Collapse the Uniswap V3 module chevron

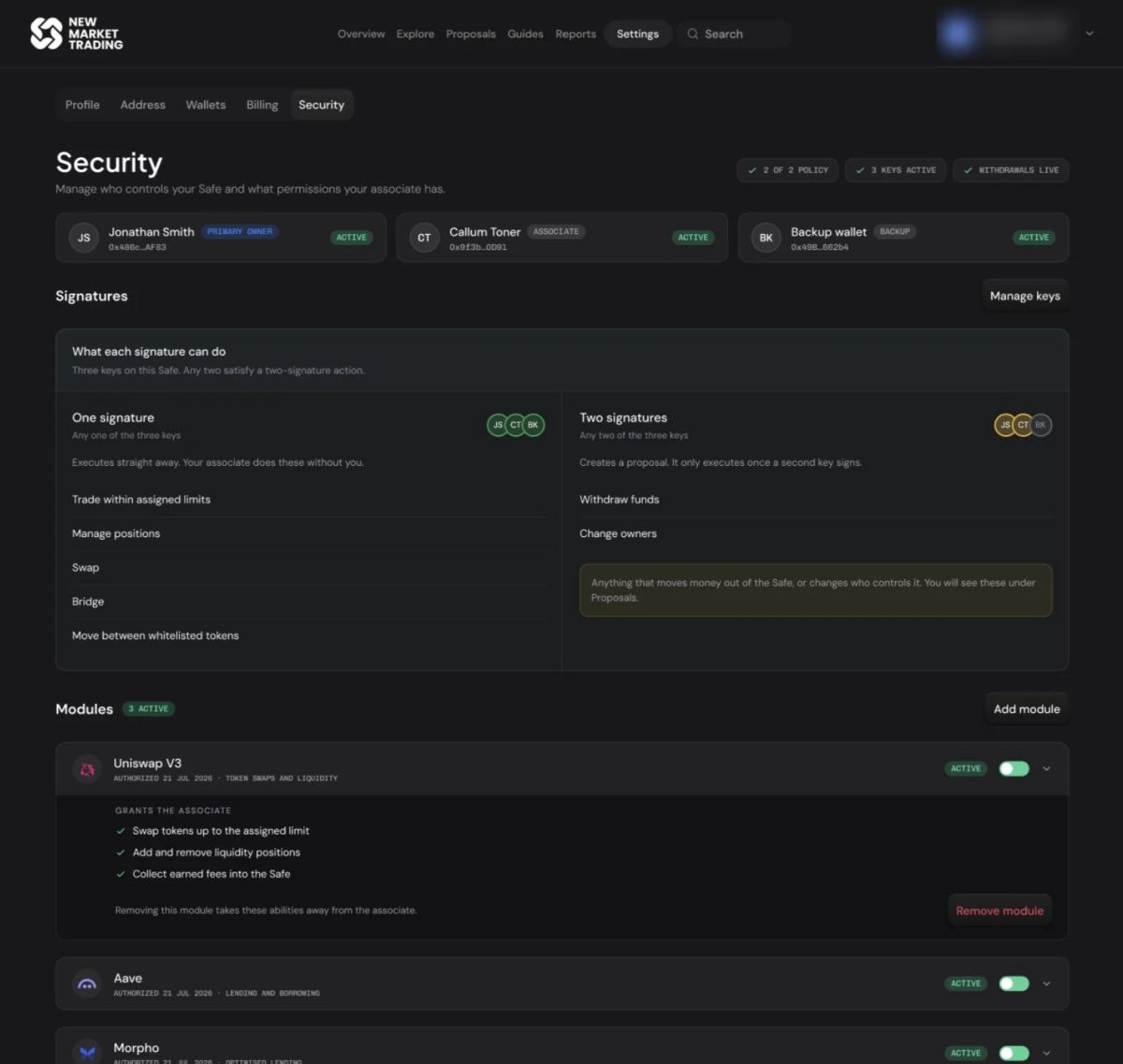click(x=1046, y=769)
